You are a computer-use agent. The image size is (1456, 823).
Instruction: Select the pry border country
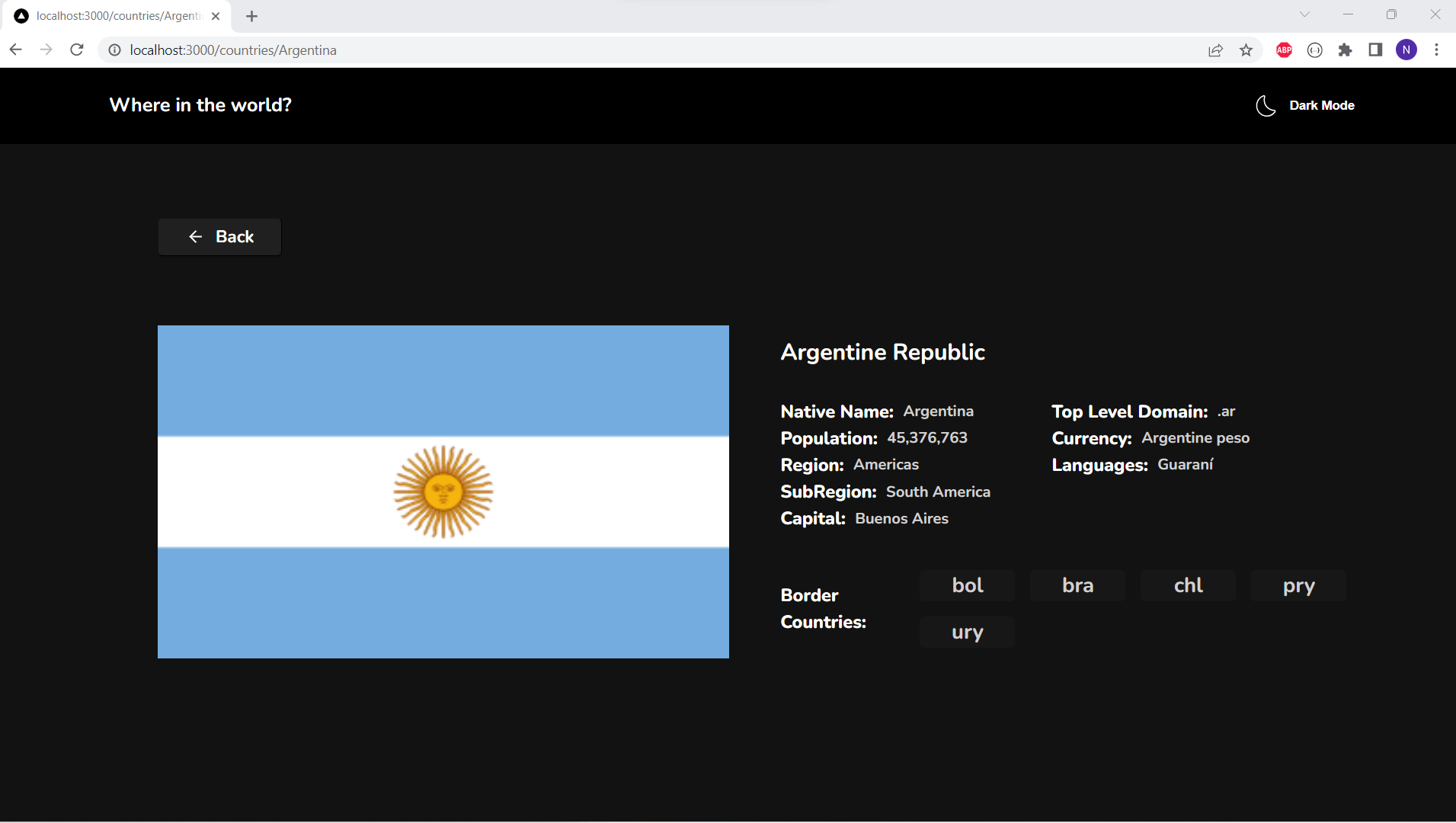(1298, 585)
